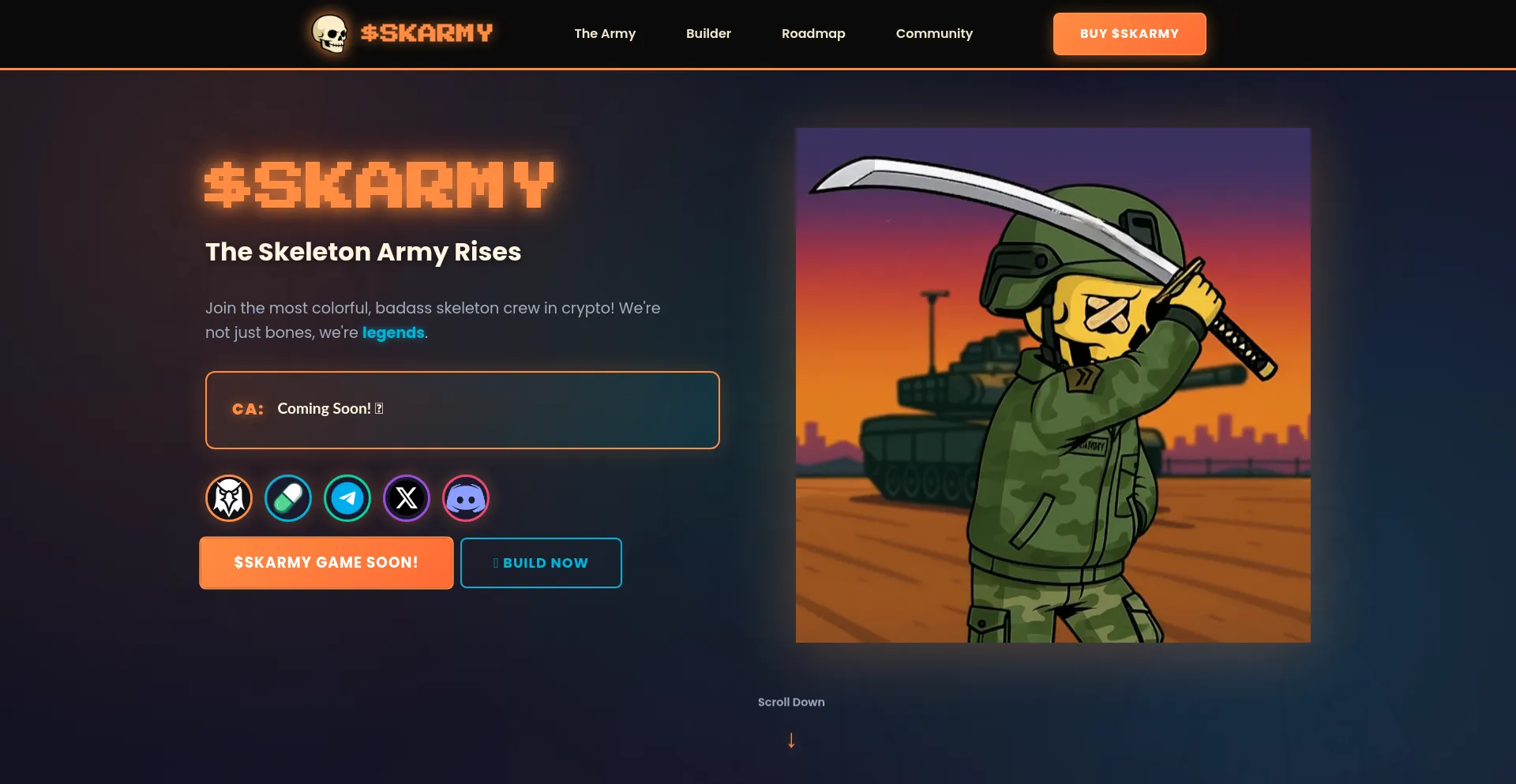The image size is (1516, 784).
Task: Click the $SKARMY header logo text
Action: [426, 33]
